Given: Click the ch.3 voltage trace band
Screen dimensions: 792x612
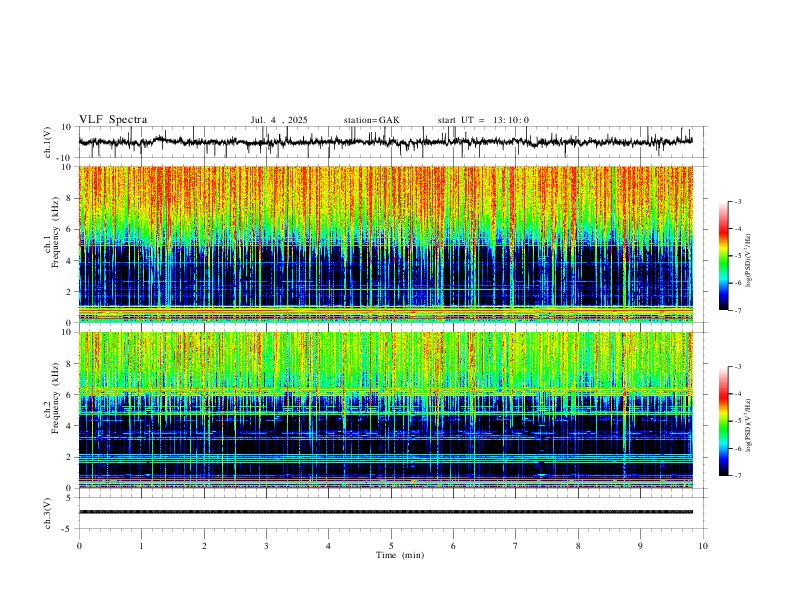Looking at the screenshot, I should 385,512.
